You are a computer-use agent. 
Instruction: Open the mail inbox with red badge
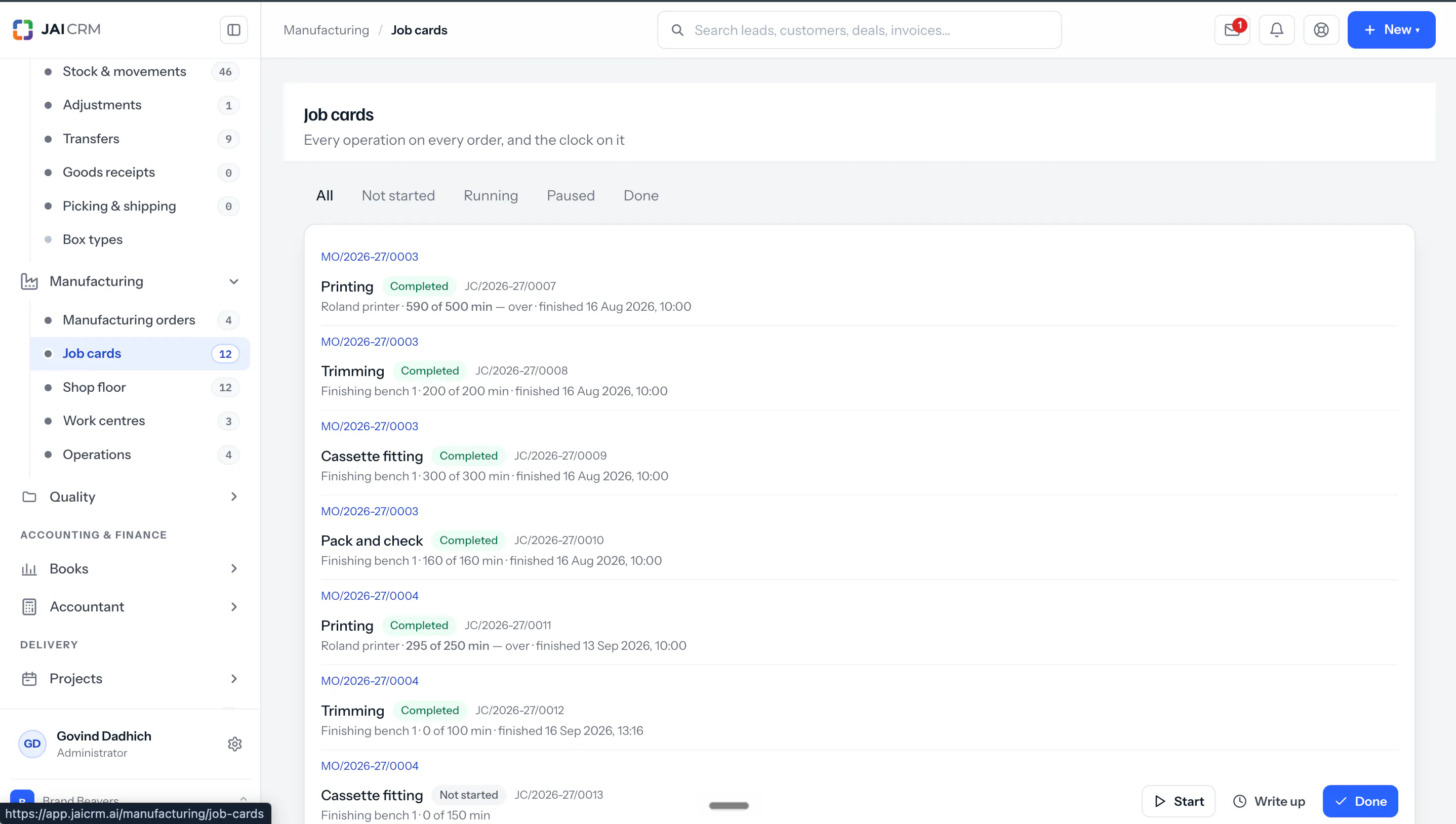point(1232,30)
